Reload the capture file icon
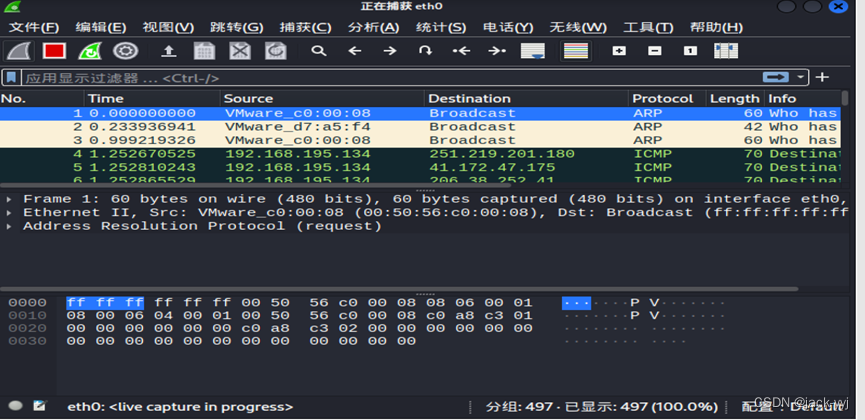This screenshot has height=420, width=865. [275, 51]
